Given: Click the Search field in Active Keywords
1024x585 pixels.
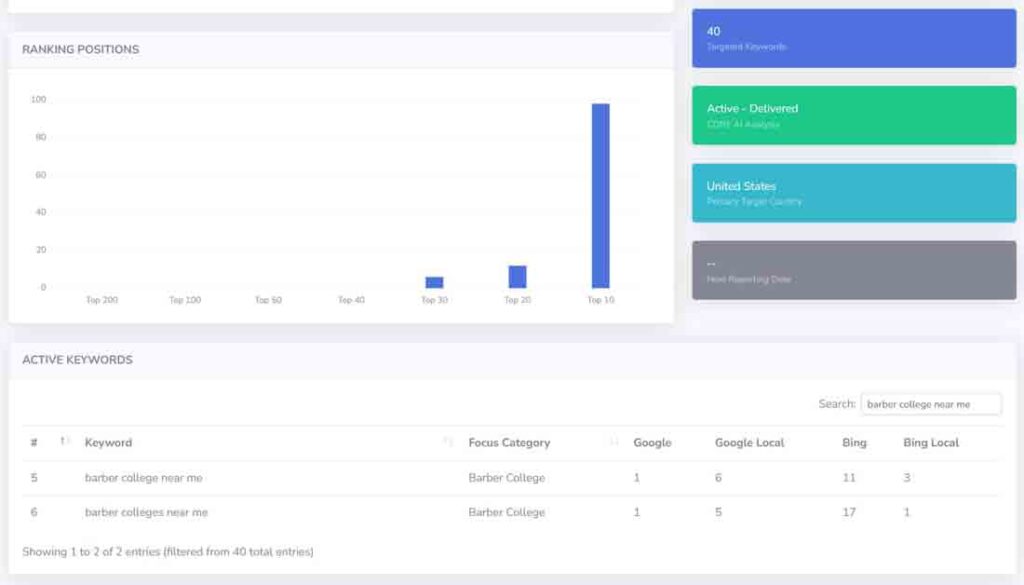Looking at the screenshot, I should pyautogui.click(x=930, y=404).
